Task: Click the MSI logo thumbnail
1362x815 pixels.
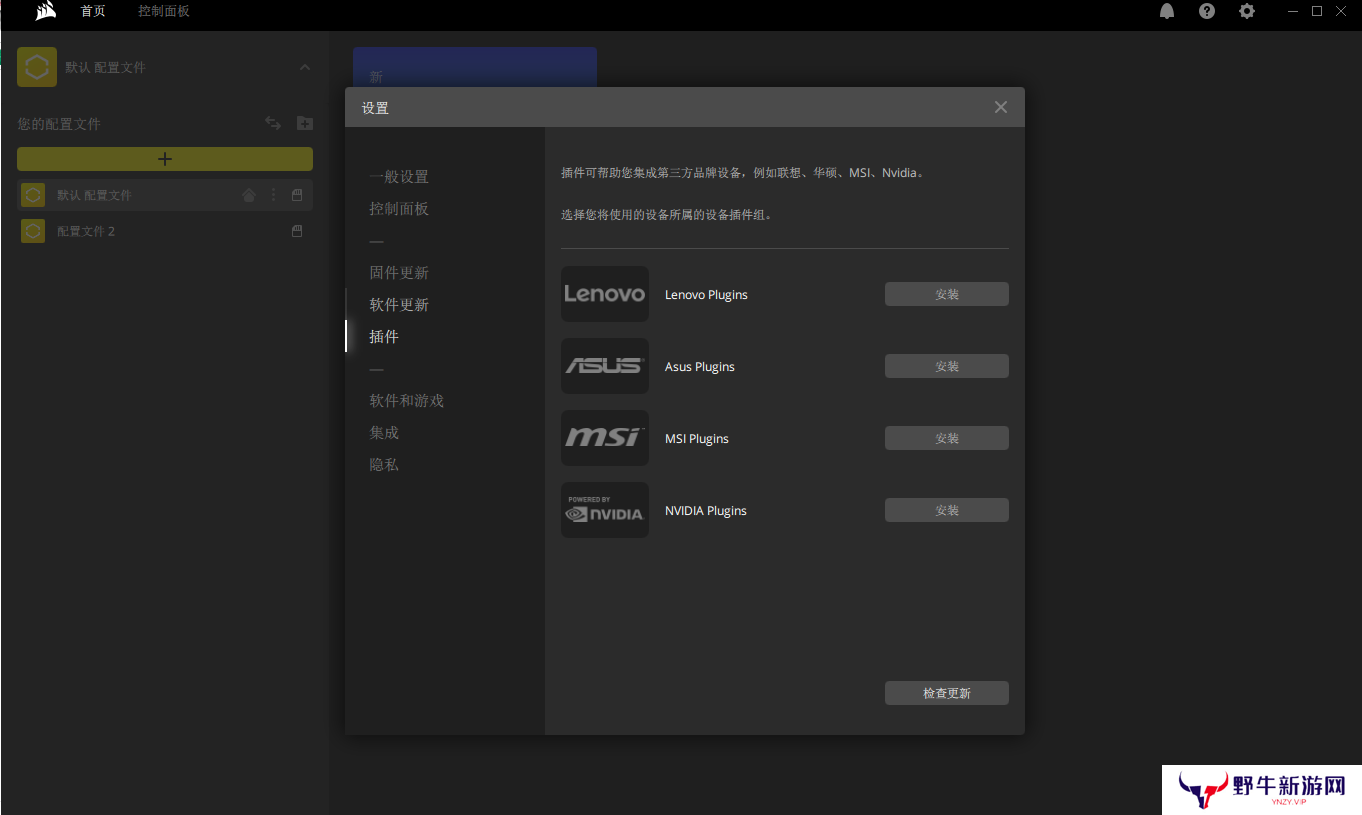Action: click(605, 438)
